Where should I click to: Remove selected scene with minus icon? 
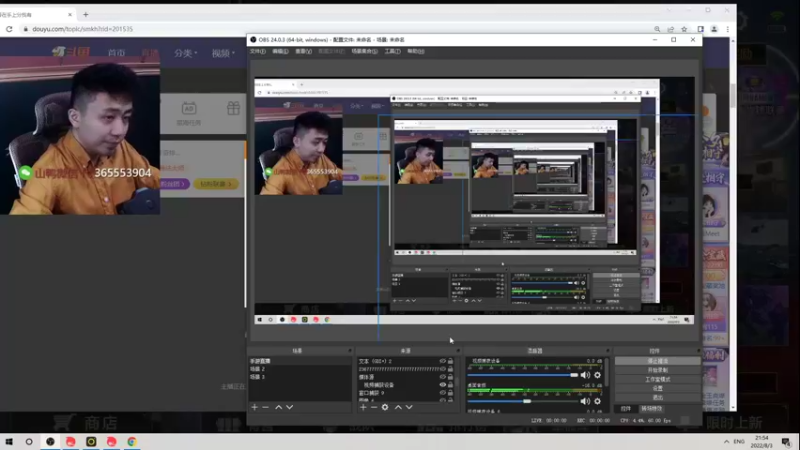coord(265,407)
